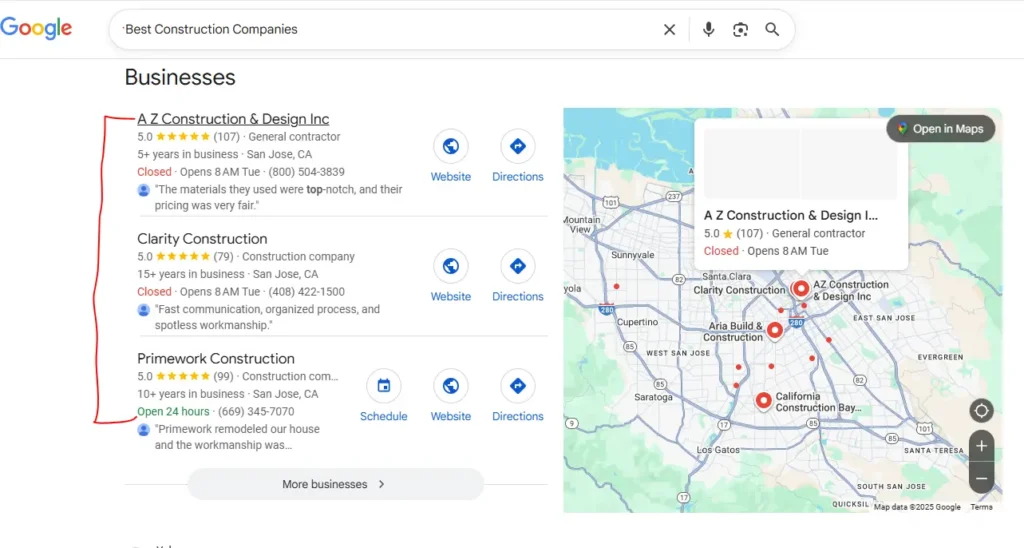Open A Z Construction & Design Inc listing
The image size is (1024, 548).
click(233, 119)
